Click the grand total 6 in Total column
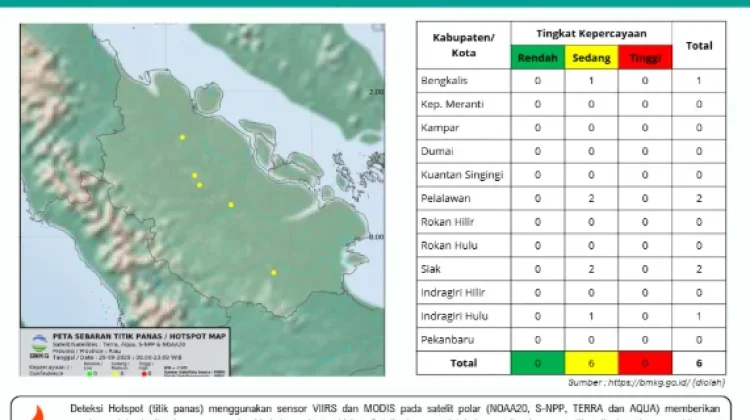Viewport: 750px width, 420px height. (x=699, y=363)
